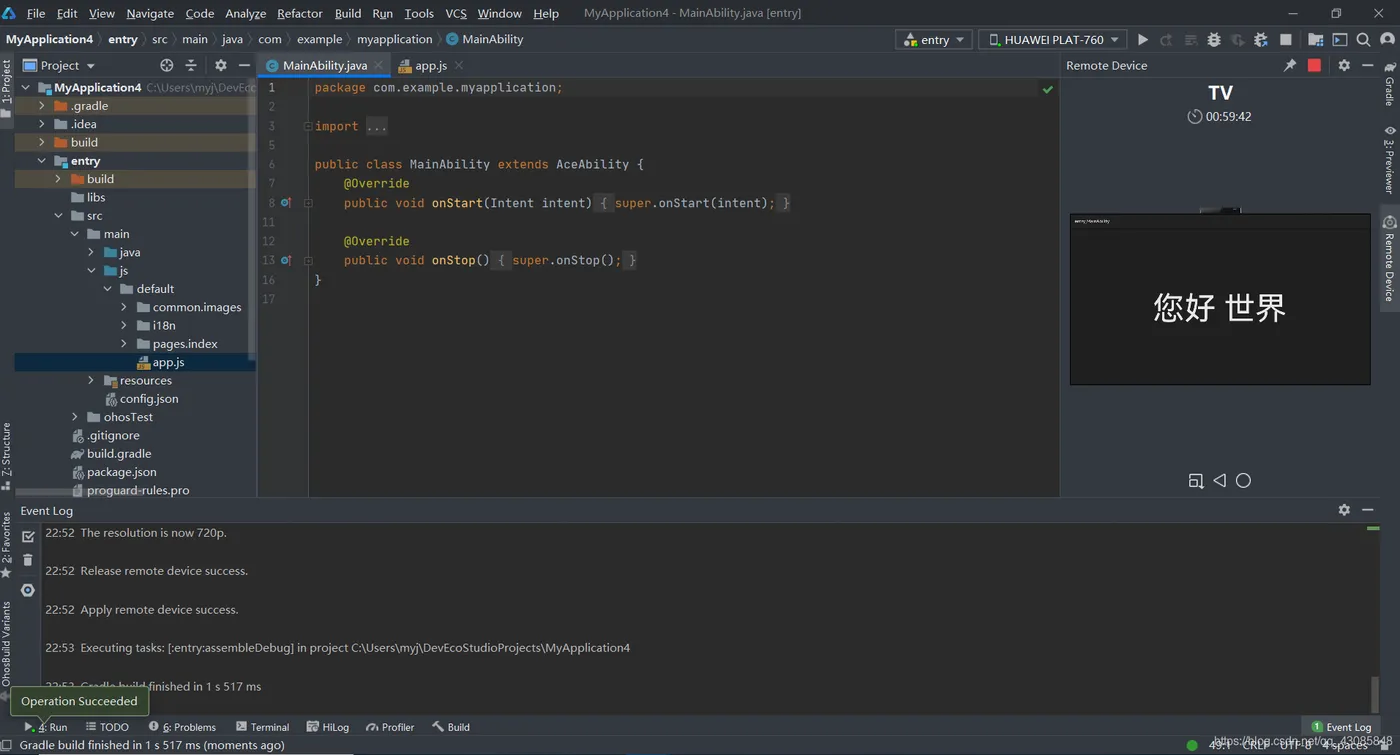
Task: Toggle the Structure side panel
Action: [6, 456]
